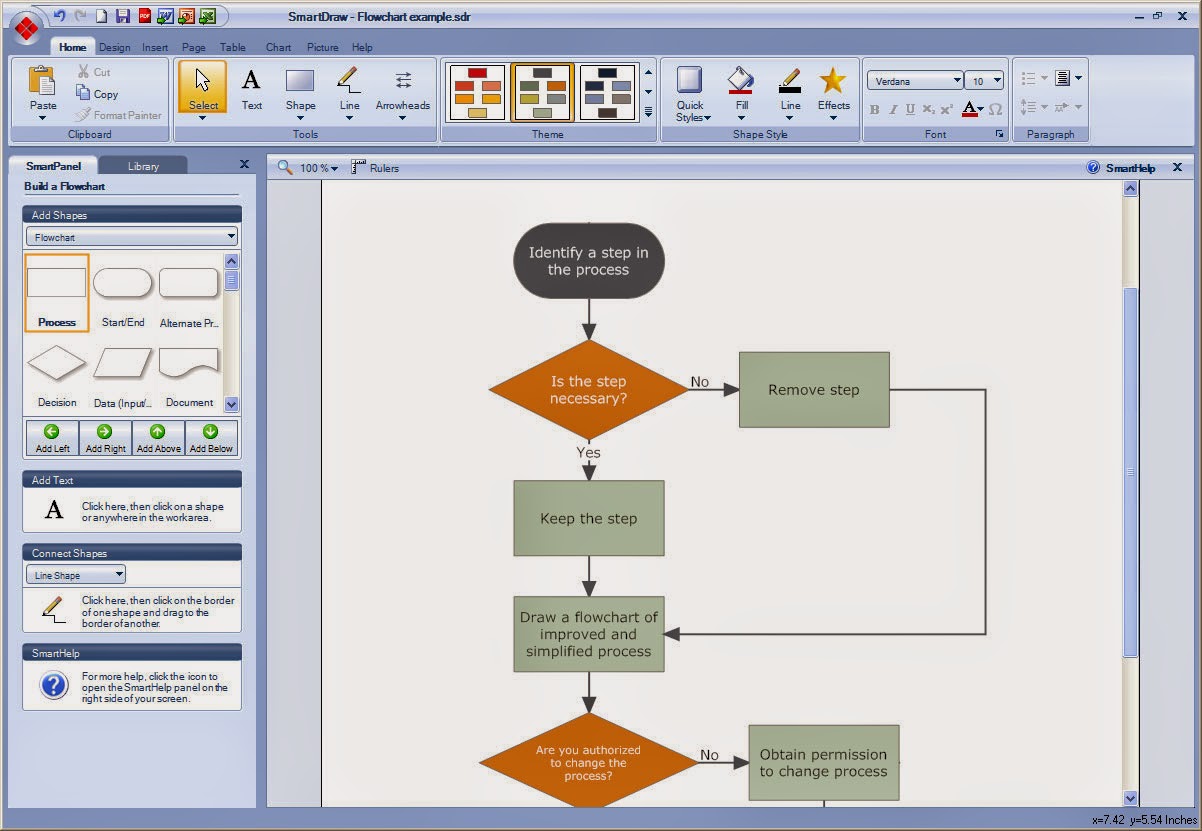The image size is (1202, 831).
Task: Export the flowchart to PDF
Action: tap(144, 16)
